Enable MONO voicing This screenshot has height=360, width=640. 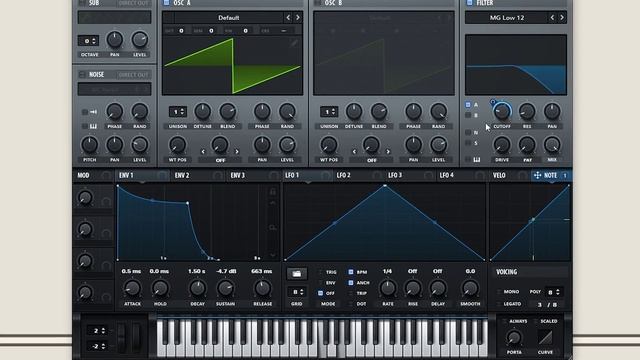pos(499,291)
